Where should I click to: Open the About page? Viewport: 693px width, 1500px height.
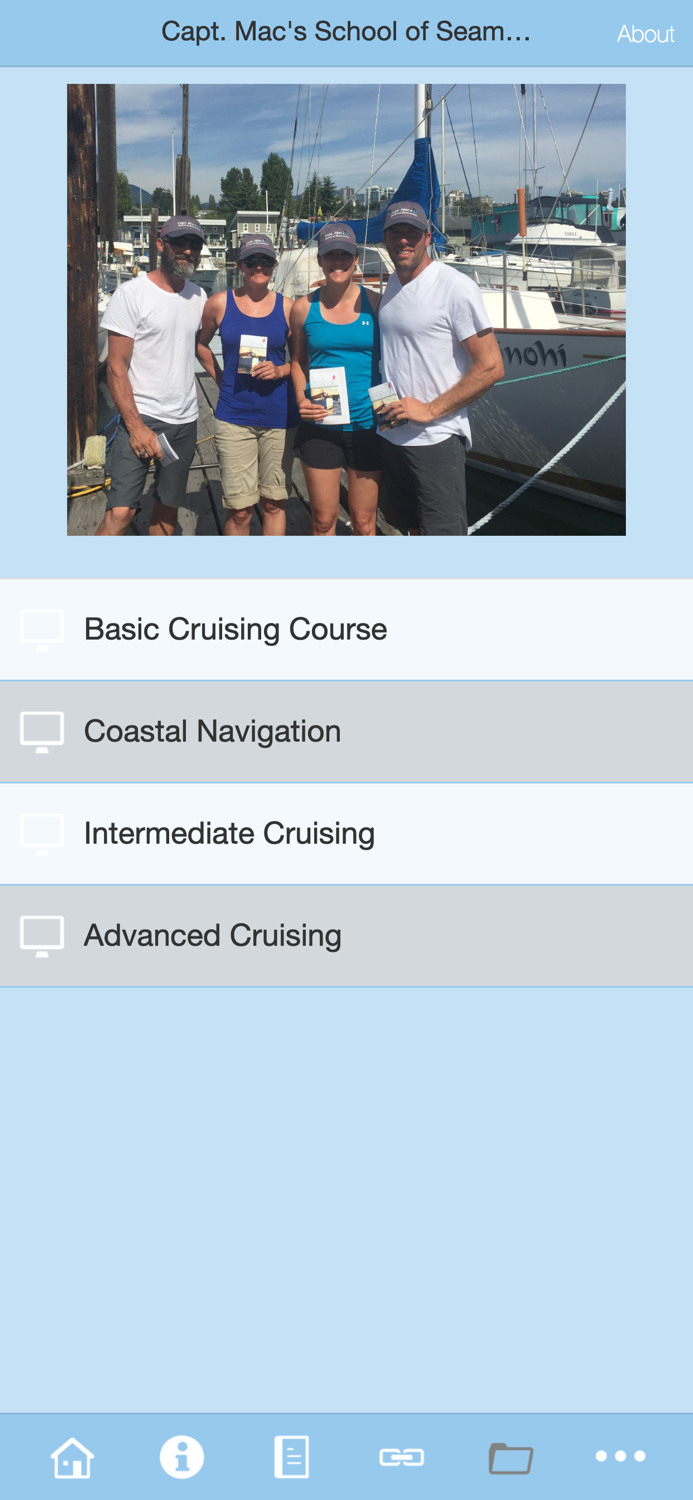pos(647,33)
